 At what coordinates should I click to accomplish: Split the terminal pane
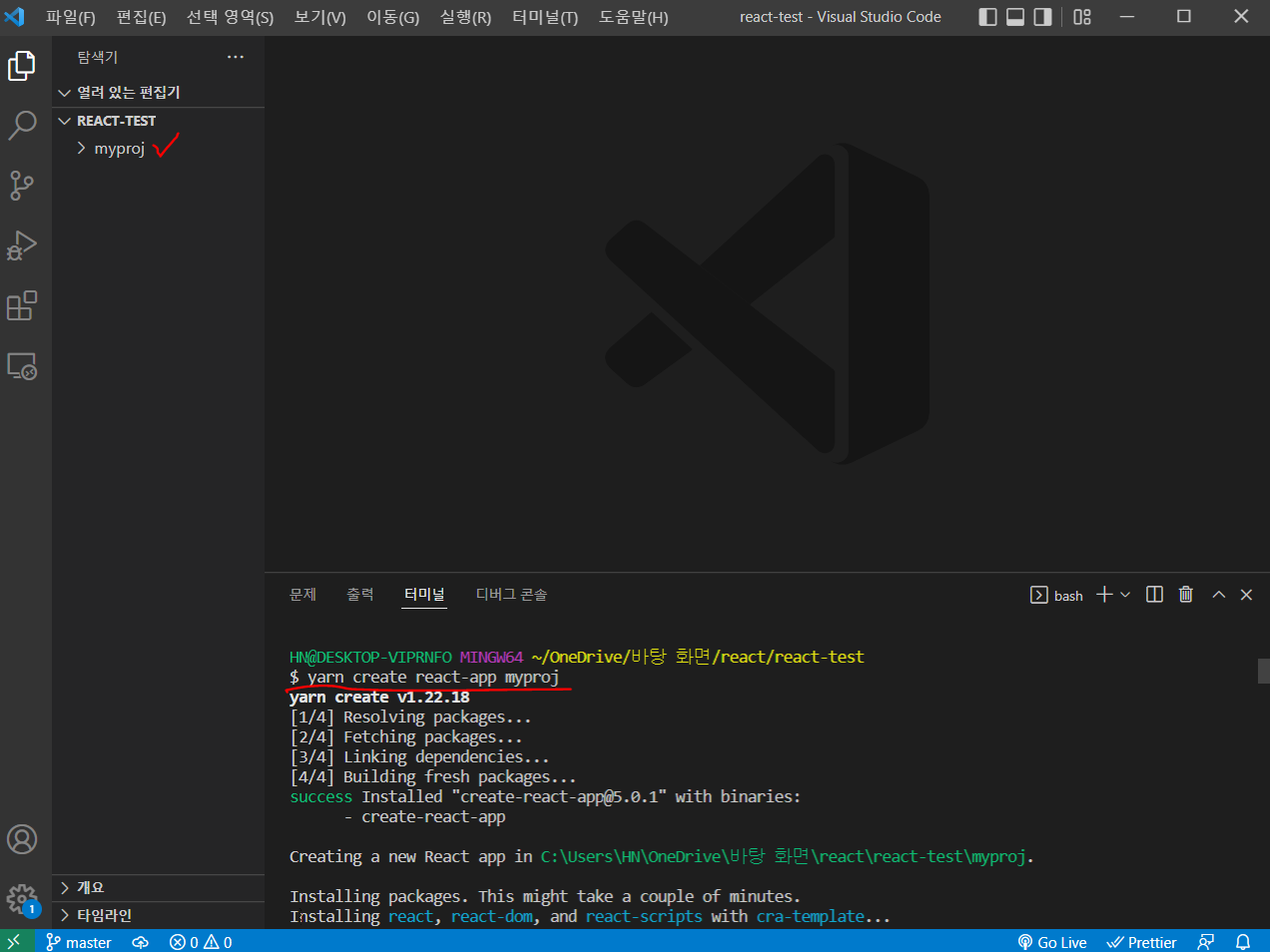coord(1154,595)
